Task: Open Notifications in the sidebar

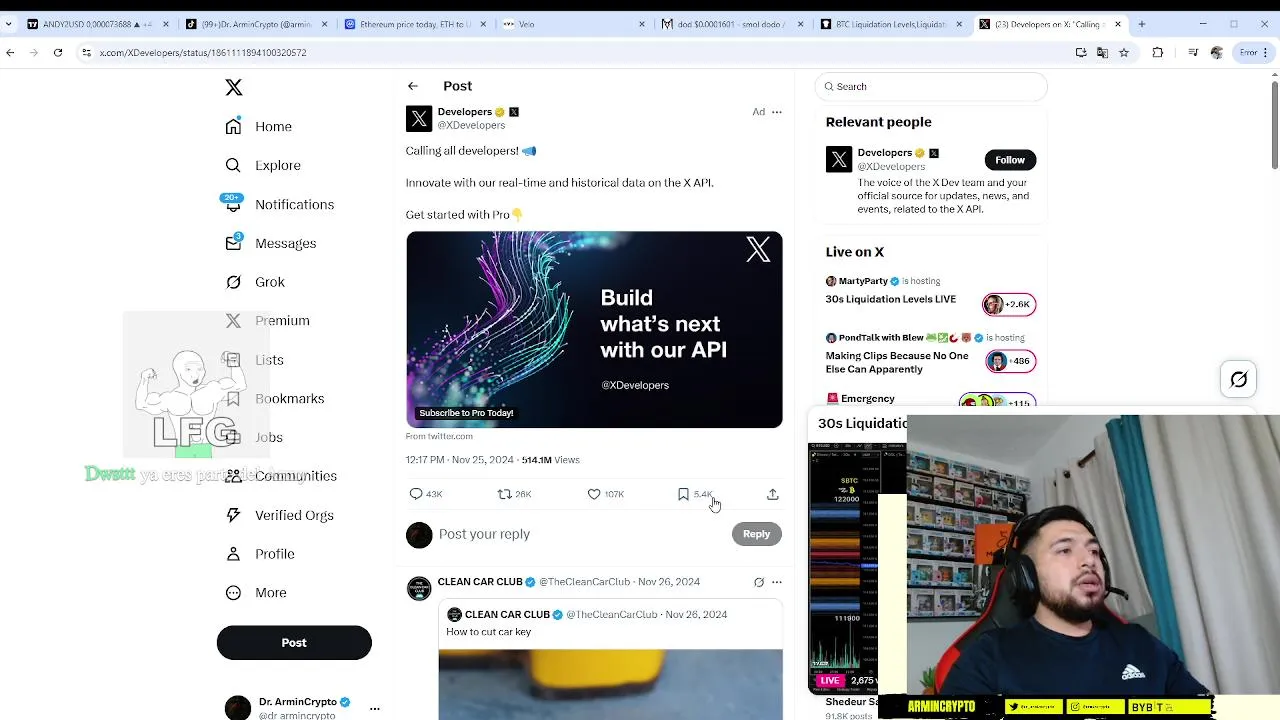Action: point(279,204)
